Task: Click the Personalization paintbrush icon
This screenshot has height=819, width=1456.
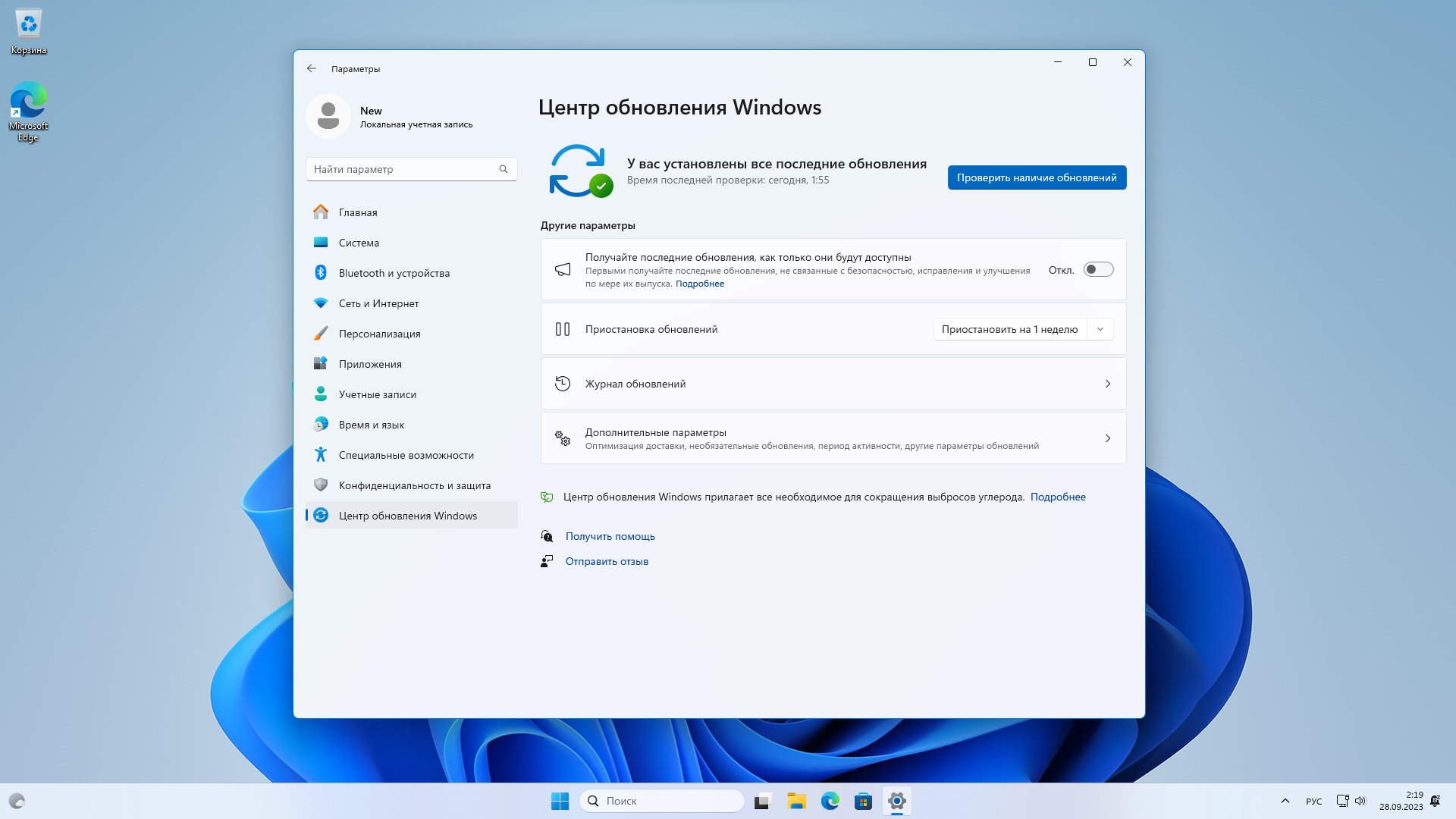Action: pos(321,334)
